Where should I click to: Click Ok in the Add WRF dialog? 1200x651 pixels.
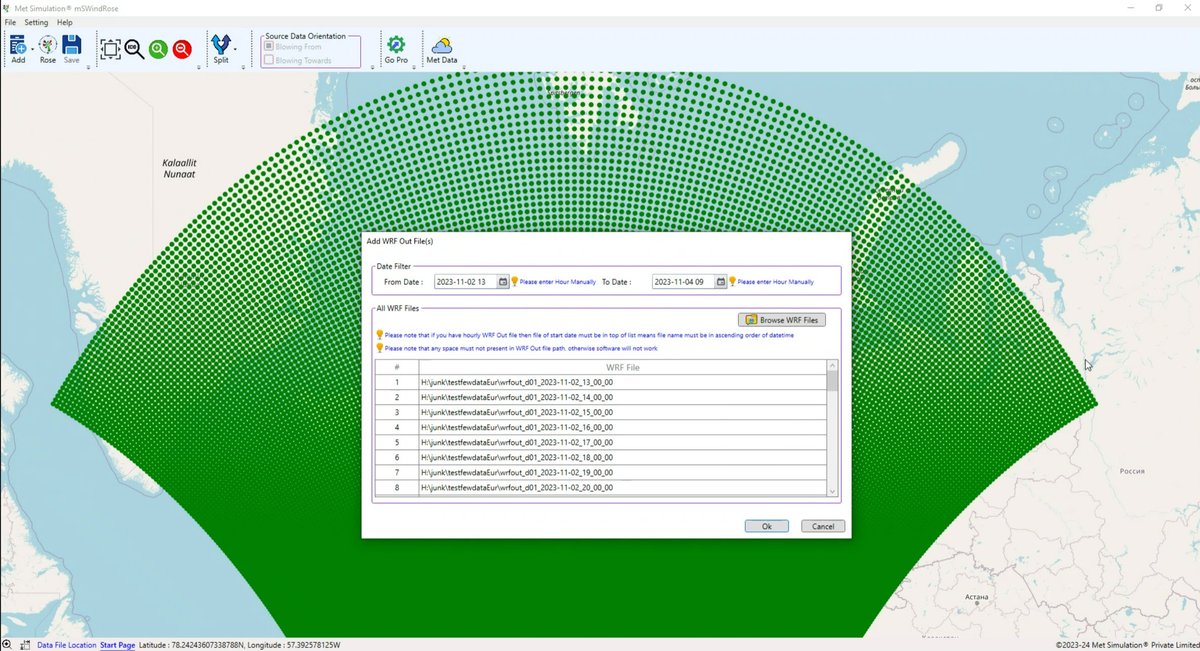coord(767,526)
